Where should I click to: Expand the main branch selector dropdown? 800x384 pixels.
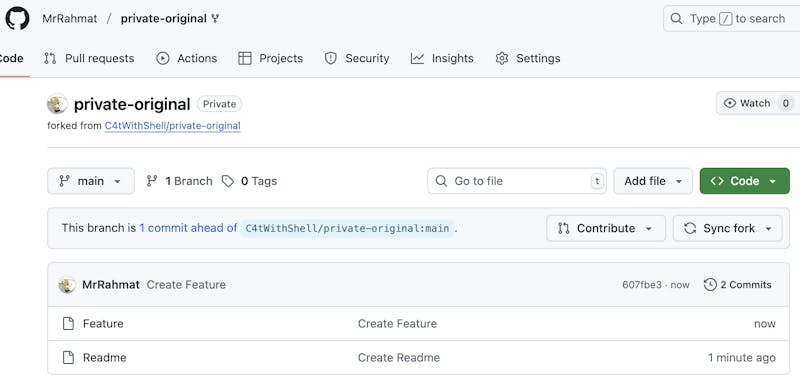click(91, 181)
